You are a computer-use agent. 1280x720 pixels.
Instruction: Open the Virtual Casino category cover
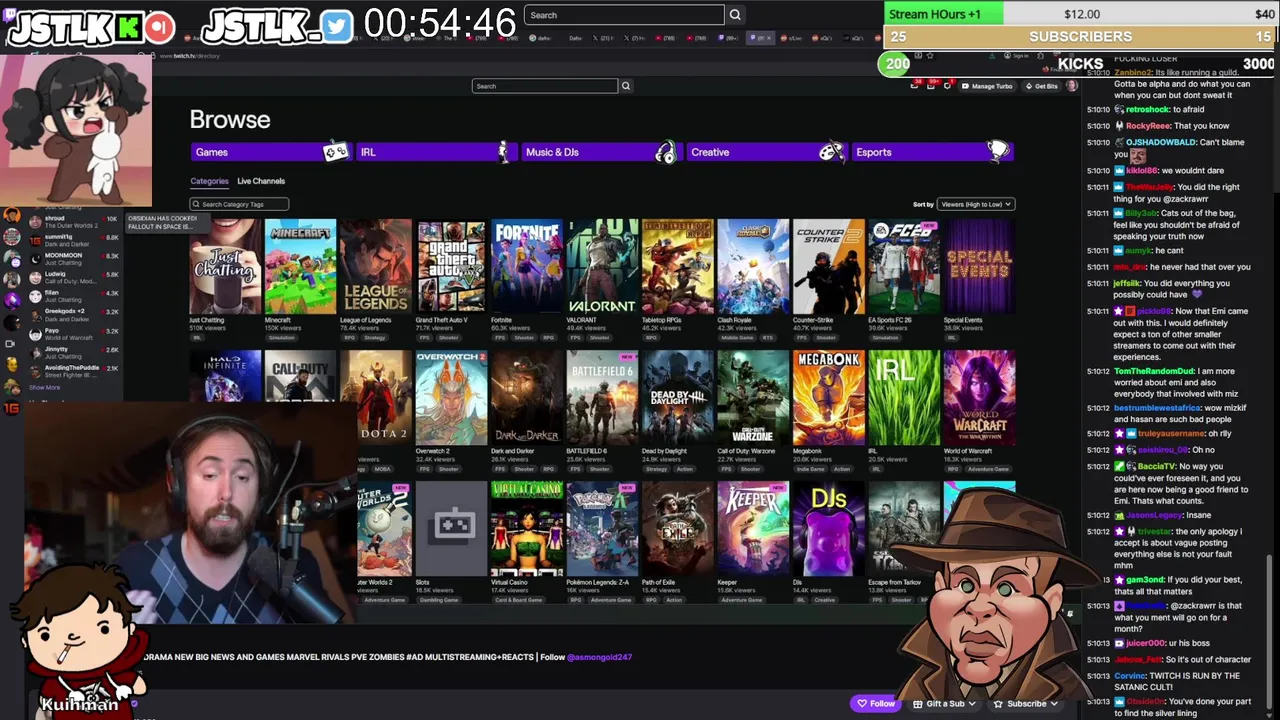(527, 529)
